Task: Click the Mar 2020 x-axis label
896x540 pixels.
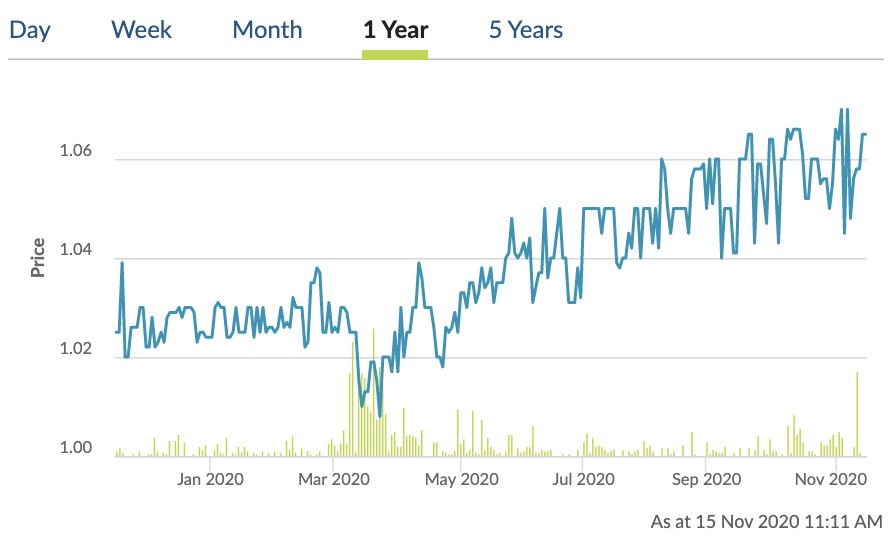Action: [335, 480]
